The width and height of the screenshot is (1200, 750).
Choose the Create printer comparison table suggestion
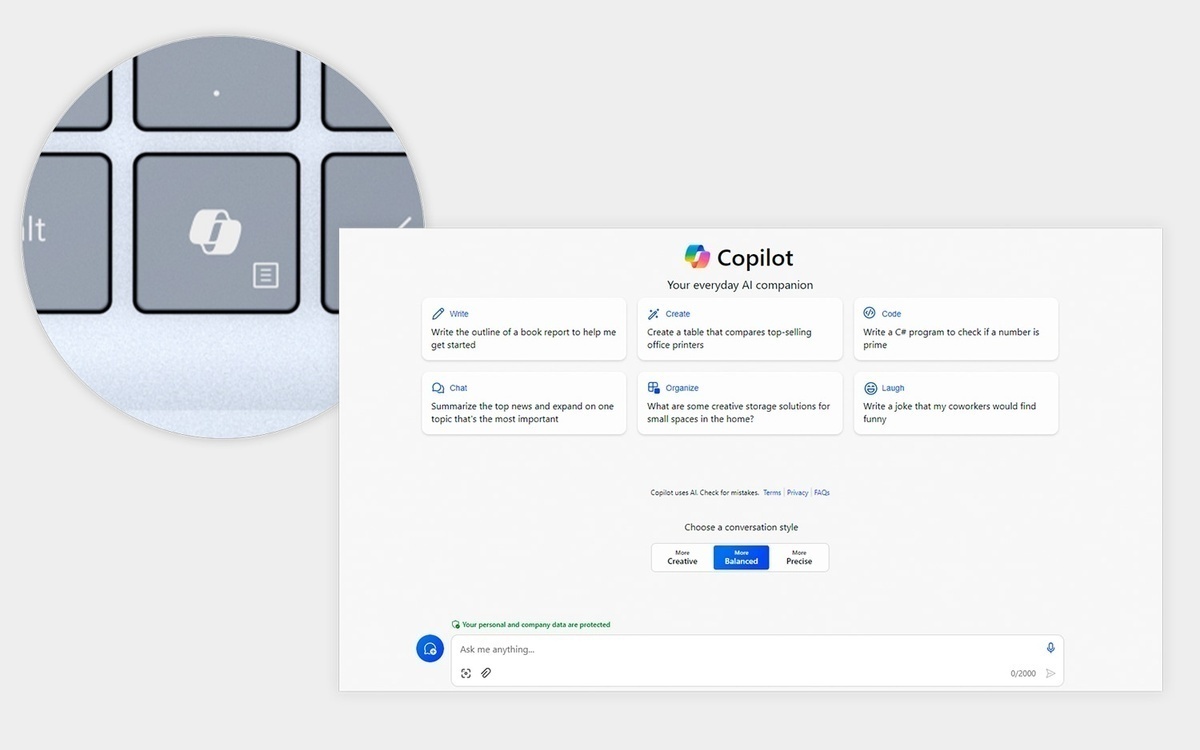click(740, 329)
